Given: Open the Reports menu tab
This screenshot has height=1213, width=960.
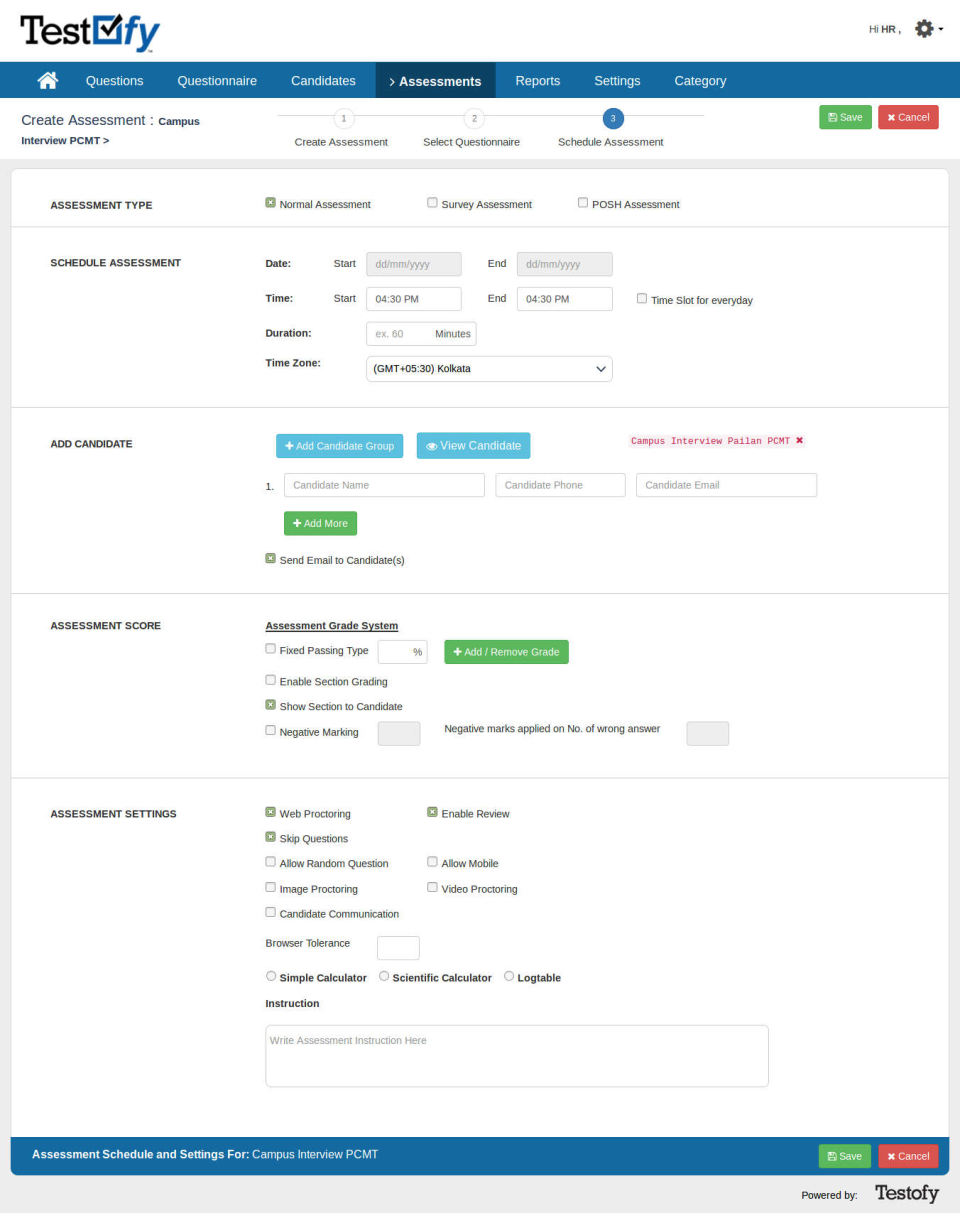Looking at the screenshot, I should click(x=537, y=81).
